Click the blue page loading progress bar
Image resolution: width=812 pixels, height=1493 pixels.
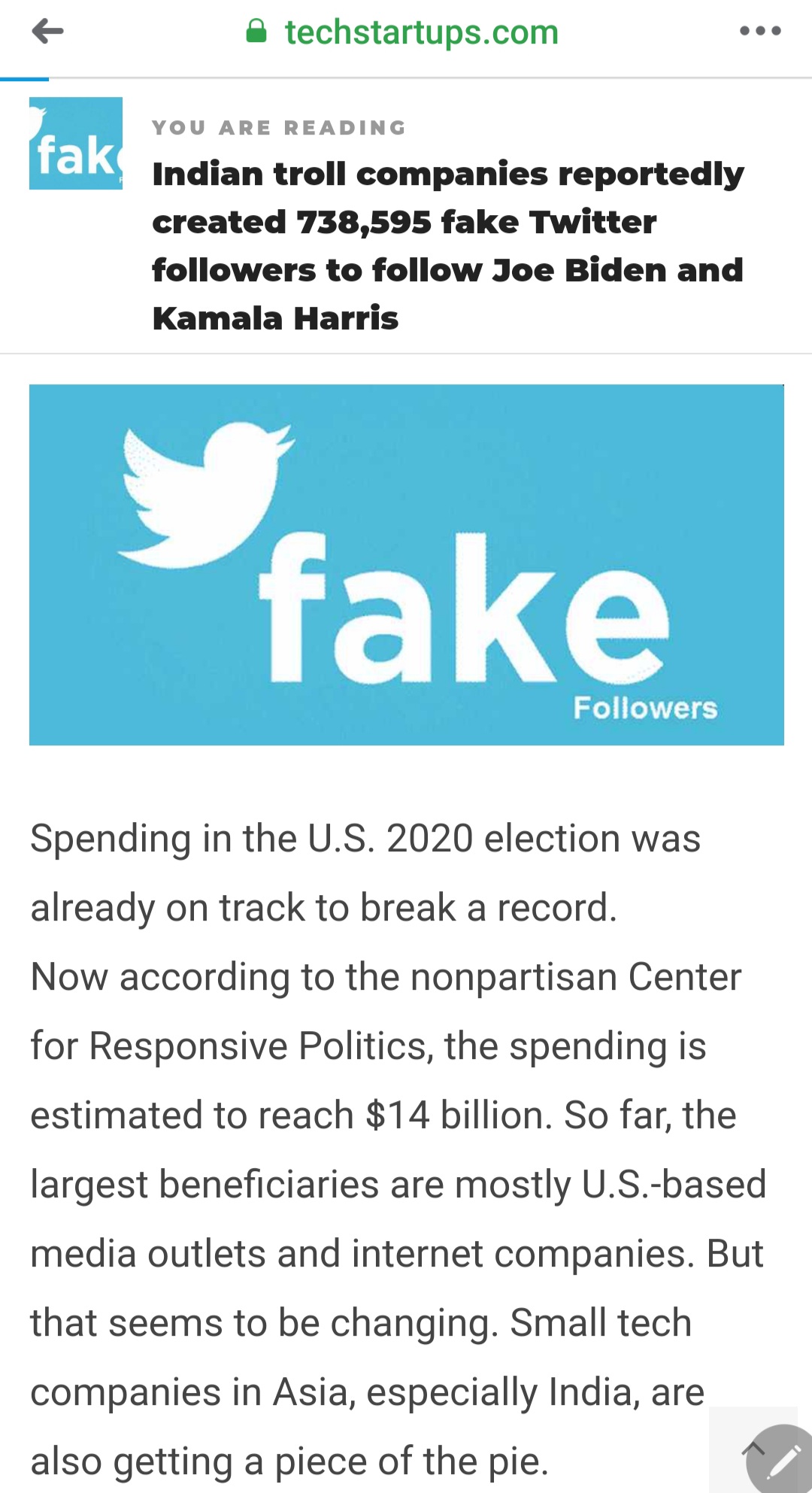24,78
